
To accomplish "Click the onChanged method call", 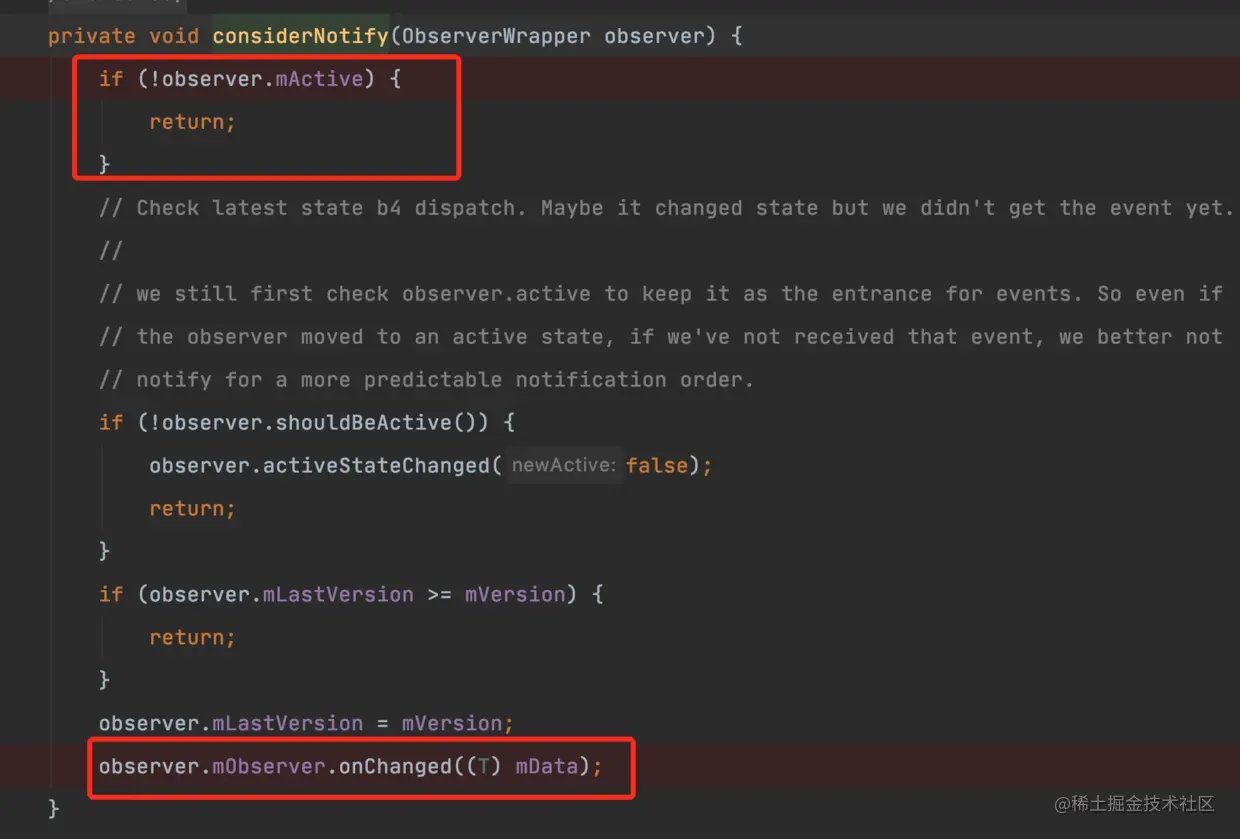I will coord(395,767).
